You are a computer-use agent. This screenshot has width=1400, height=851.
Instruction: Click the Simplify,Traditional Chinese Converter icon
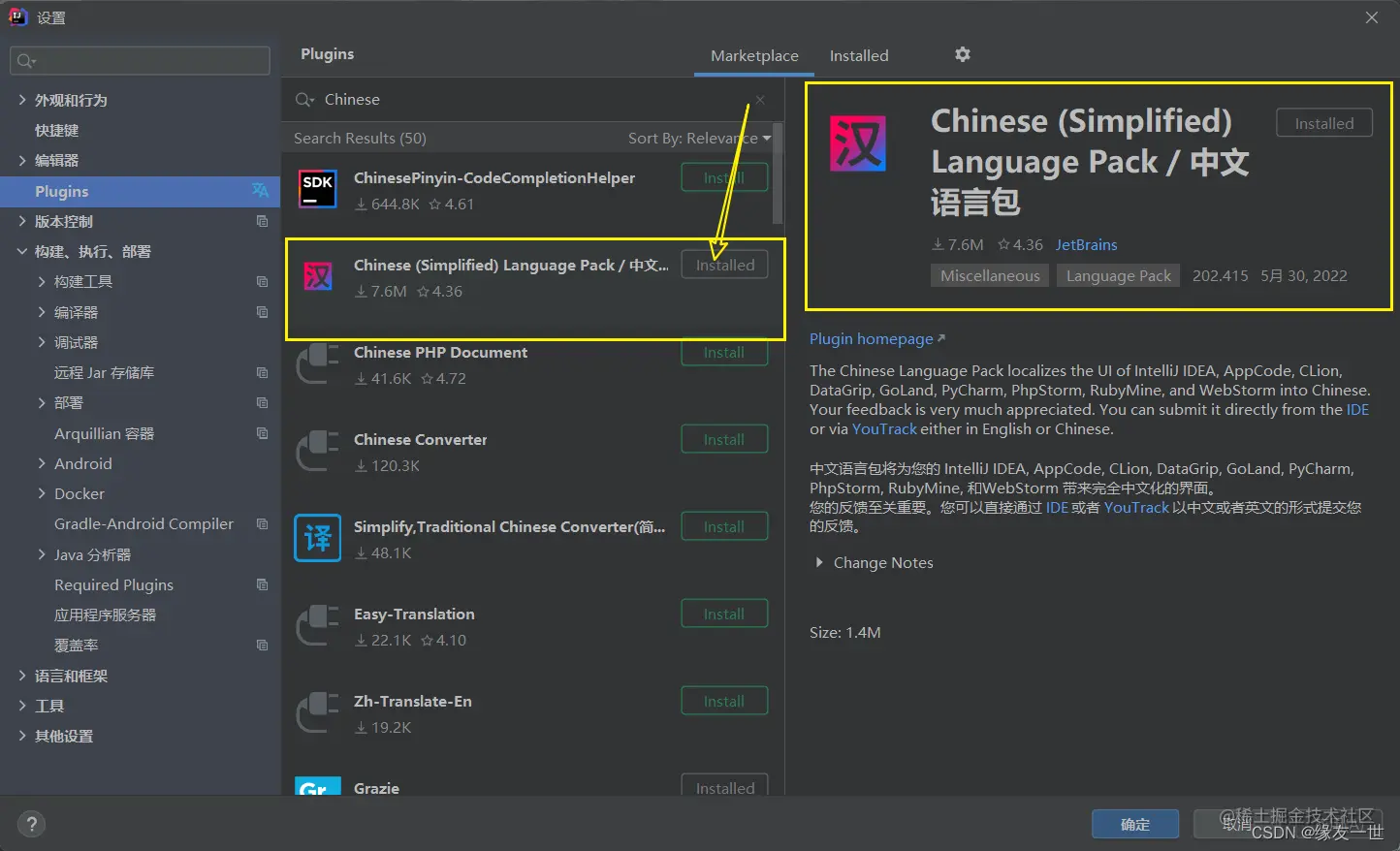point(318,538)
